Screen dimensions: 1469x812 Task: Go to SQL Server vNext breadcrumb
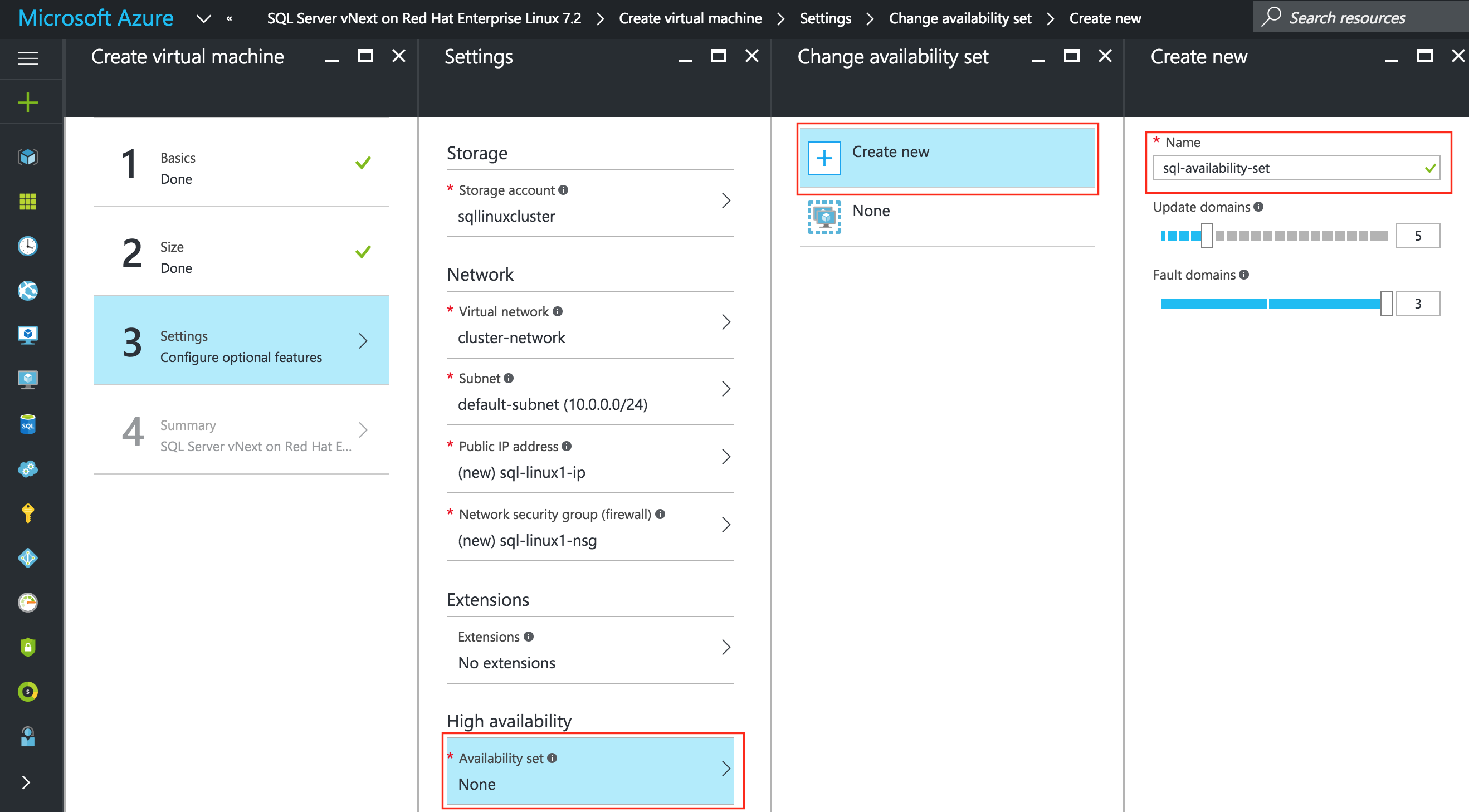[424, 18]
